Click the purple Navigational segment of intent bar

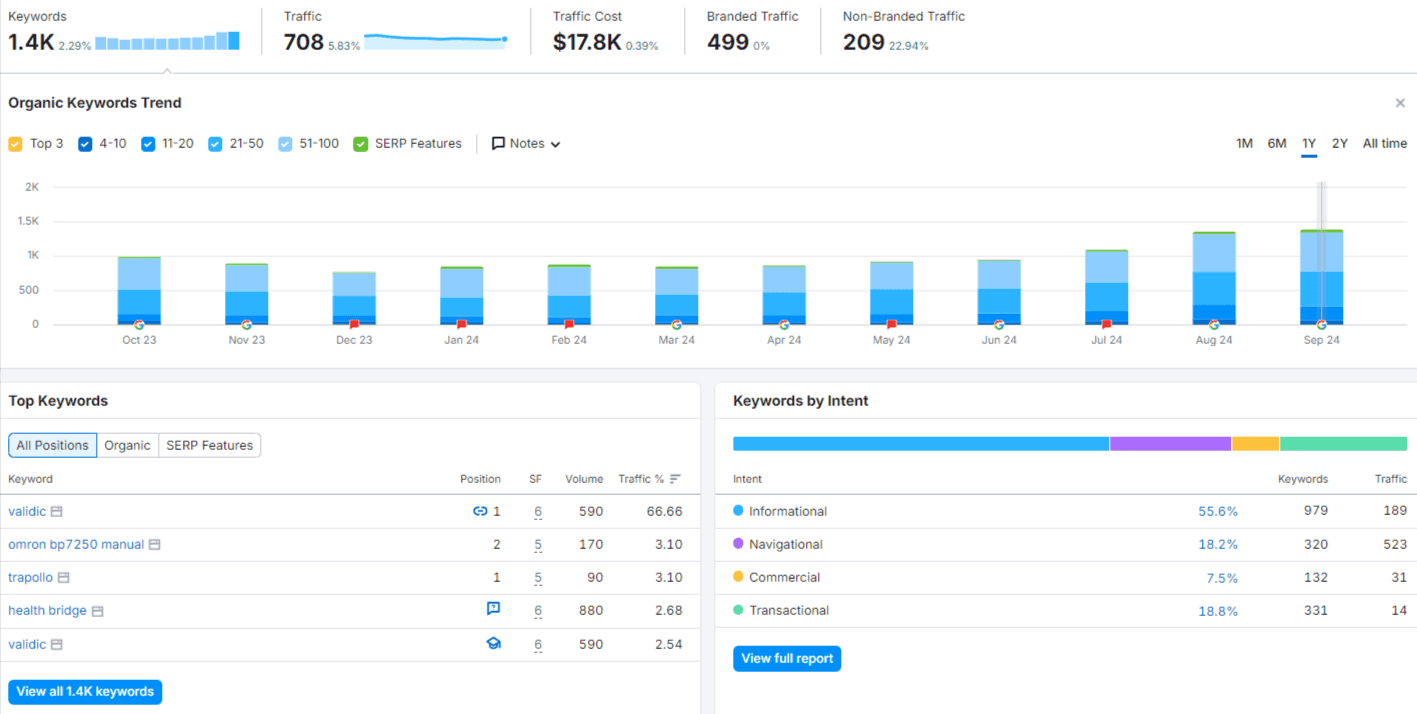(1170, 444)
